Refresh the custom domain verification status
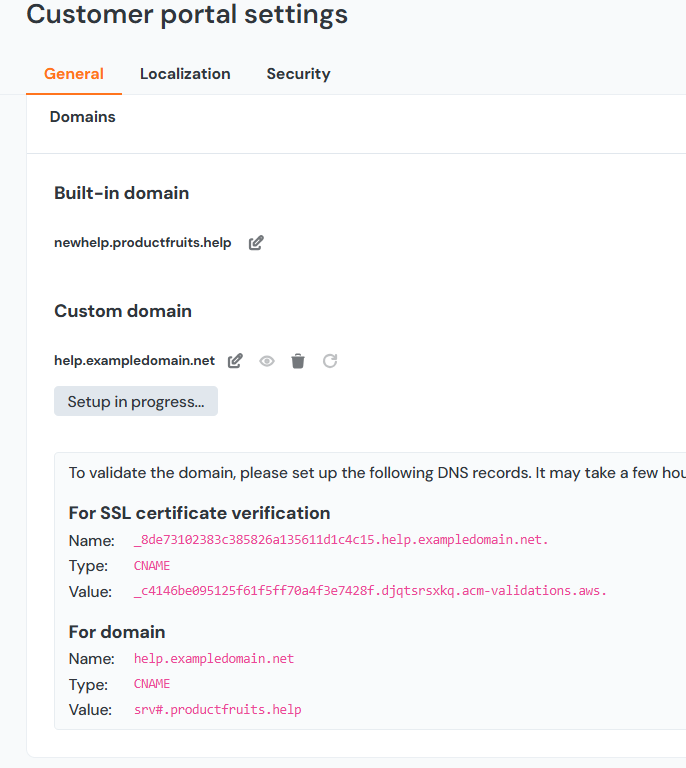Viewport: 686px width, 768px height. pyautogui.click(x=330, y=361)
